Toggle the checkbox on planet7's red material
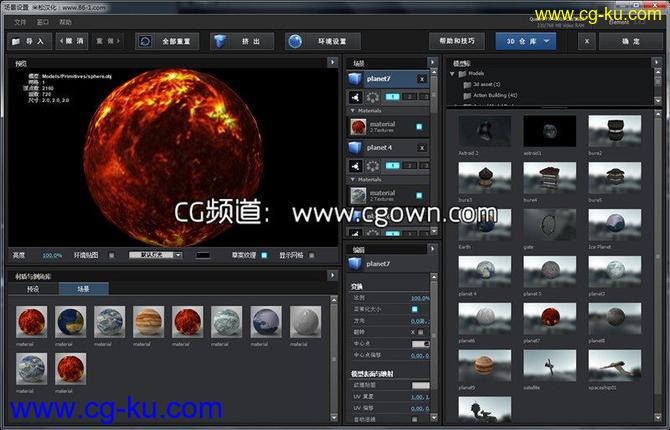The height and width of the screenshot is (430, 670). [x=419, y=127]
